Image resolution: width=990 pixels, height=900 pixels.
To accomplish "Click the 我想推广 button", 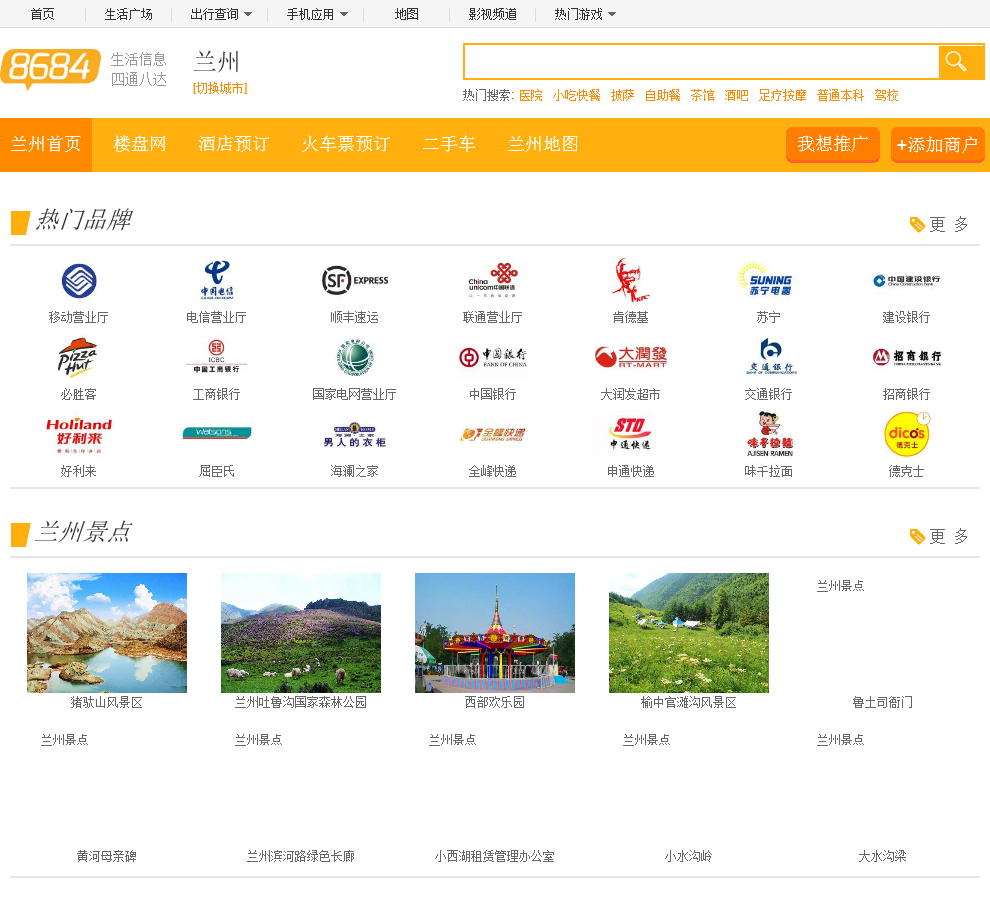I will tap(833, 145).
